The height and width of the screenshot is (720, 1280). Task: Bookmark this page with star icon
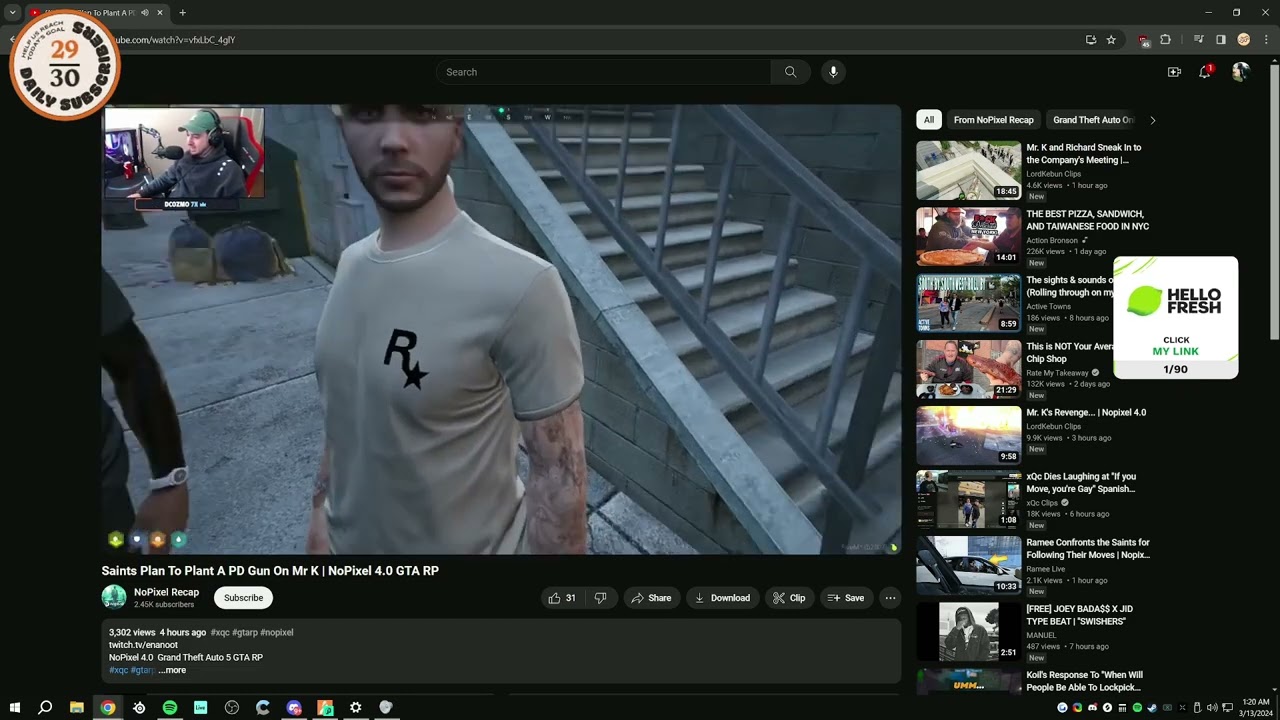tap(1111, 40)
